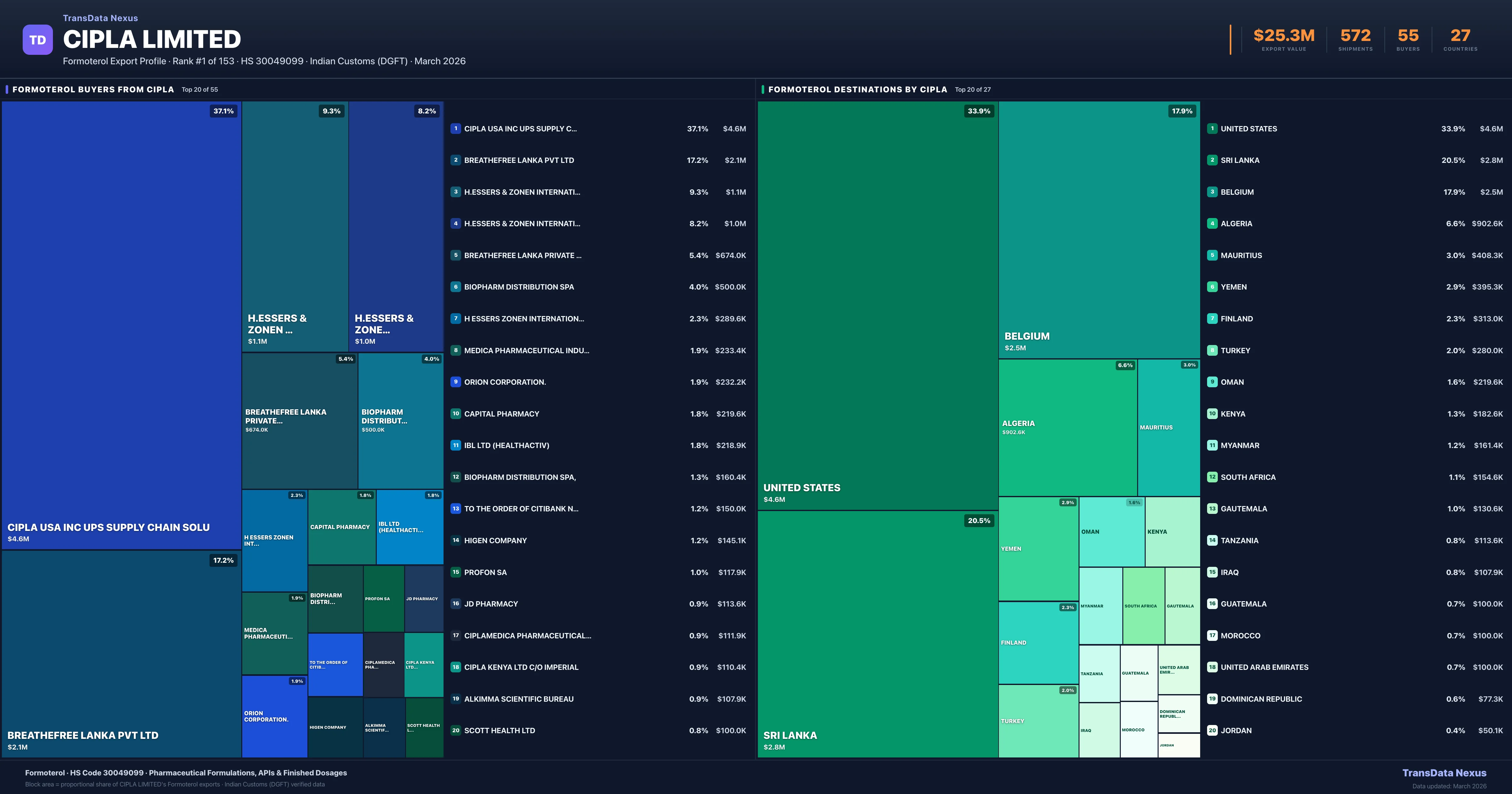The image size is (1512, 794).
Task: Click ORION CORPORATION. in buyers list
Action: pos(505,382)
